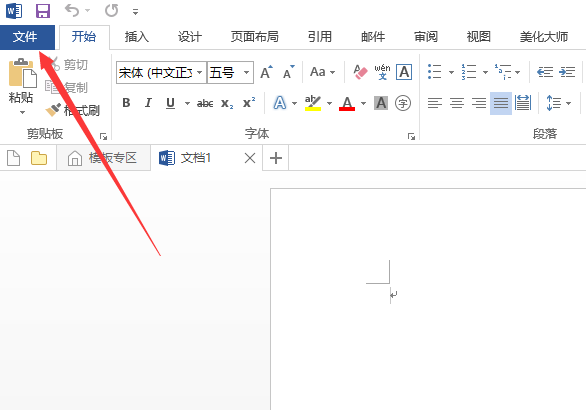The width and height of the screenshot is (586, 410).
Task: Toggle Bold formatting
Action: pos(126,103)
